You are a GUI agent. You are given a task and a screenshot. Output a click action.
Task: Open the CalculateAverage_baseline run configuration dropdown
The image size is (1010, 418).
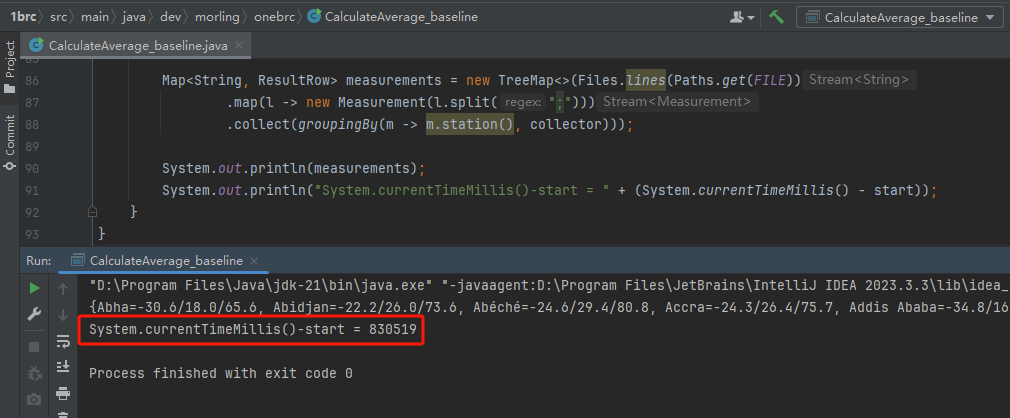[899, 17]
